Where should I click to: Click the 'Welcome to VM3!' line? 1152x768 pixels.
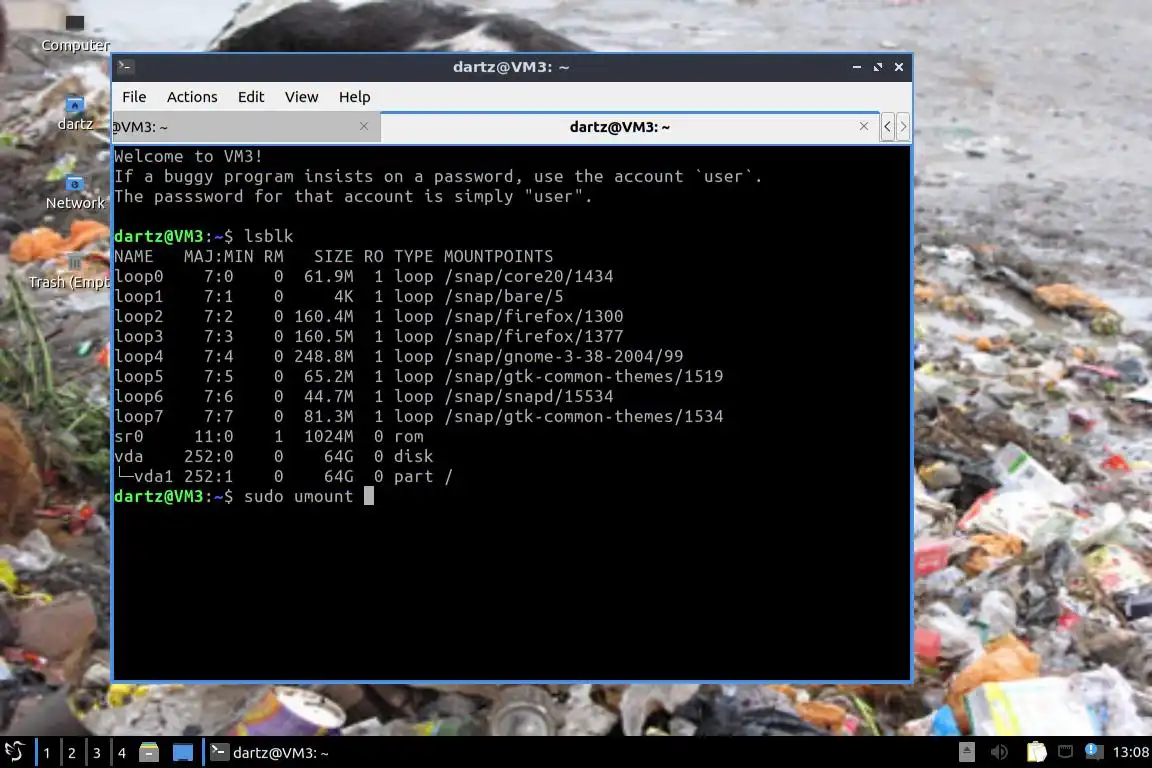pyautogui.click(x=188, y=156)
